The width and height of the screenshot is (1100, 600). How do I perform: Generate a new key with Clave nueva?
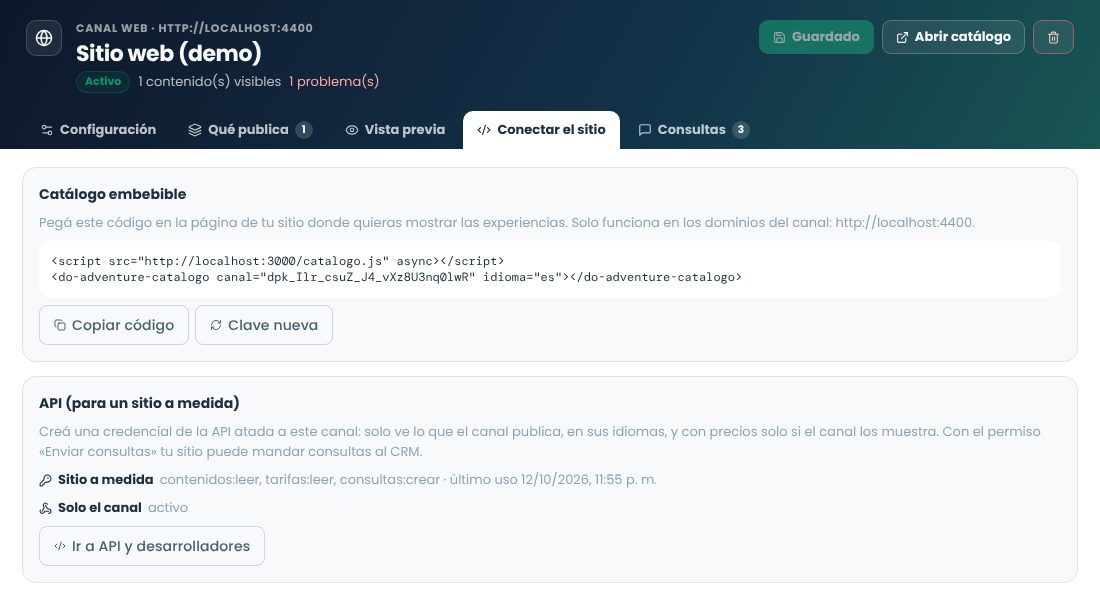pyautogui.click(x=264, y=325)
